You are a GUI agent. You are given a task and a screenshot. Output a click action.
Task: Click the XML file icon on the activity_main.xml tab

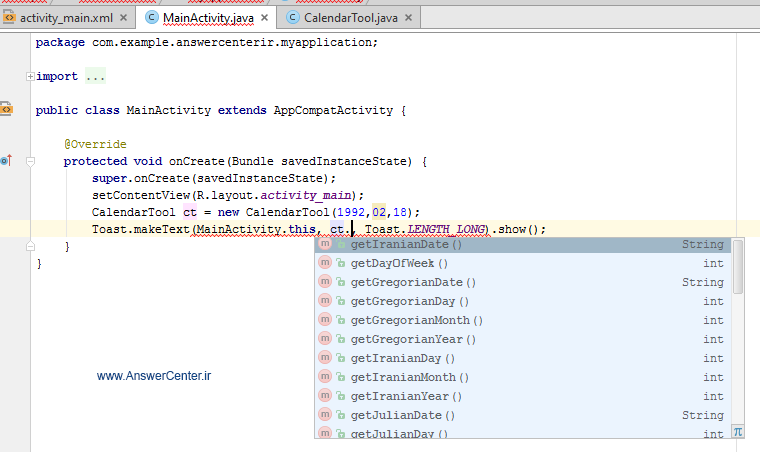click(9, 18)
